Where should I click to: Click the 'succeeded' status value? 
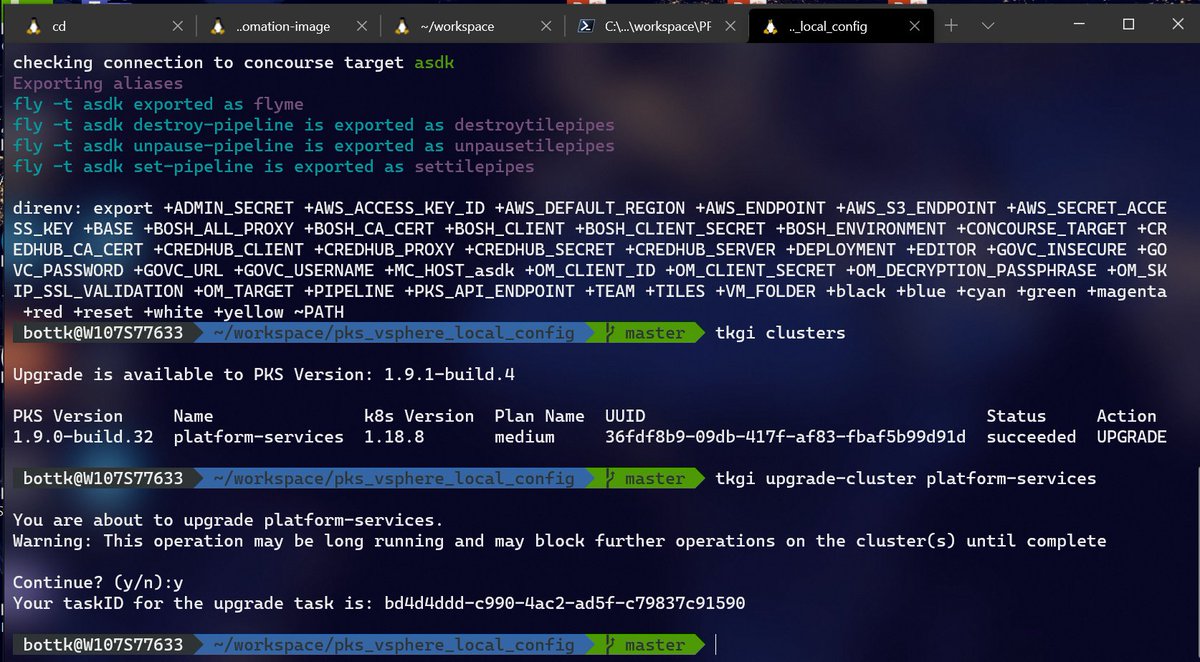pyautogui.click(x=1031, y=437)
